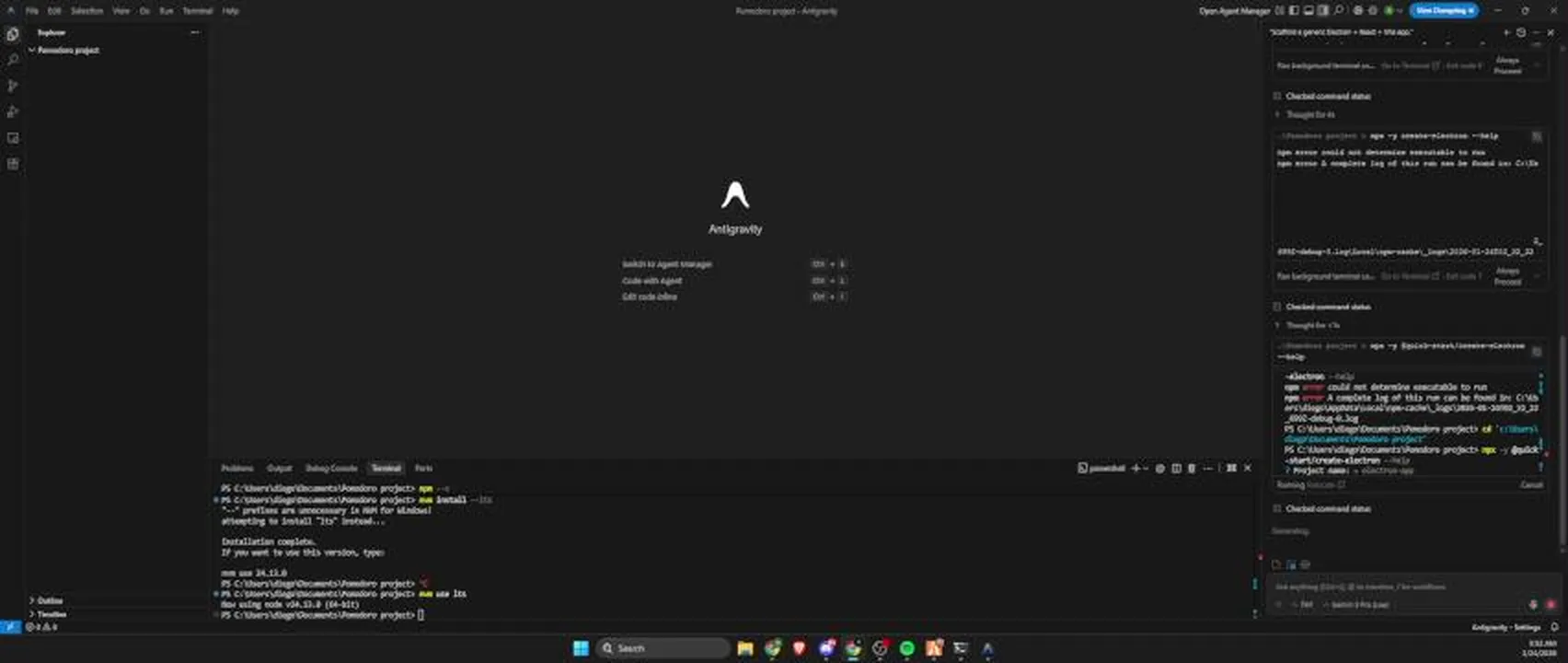Open File Explorer from the taskbar
1568x663 pixels.
(x=745, y=648)
